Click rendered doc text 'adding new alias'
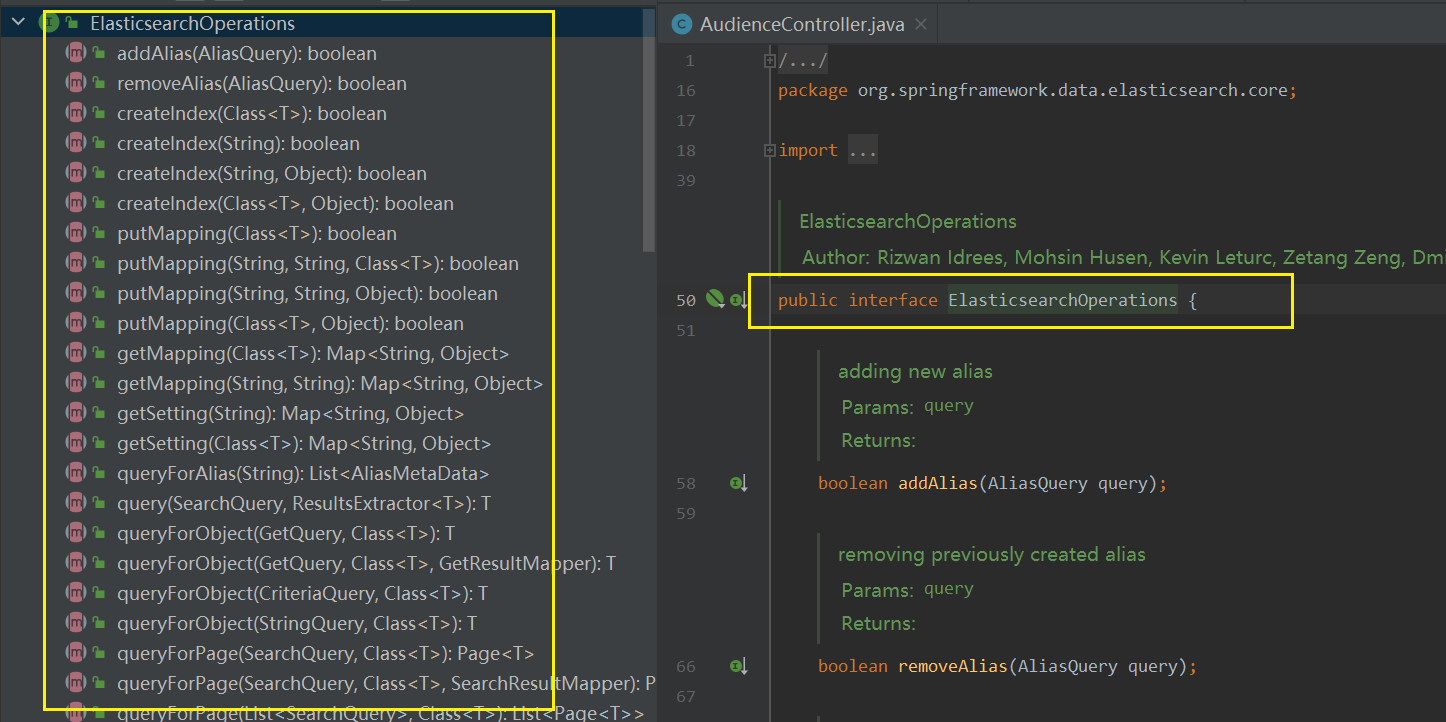 tap(915, 371)
